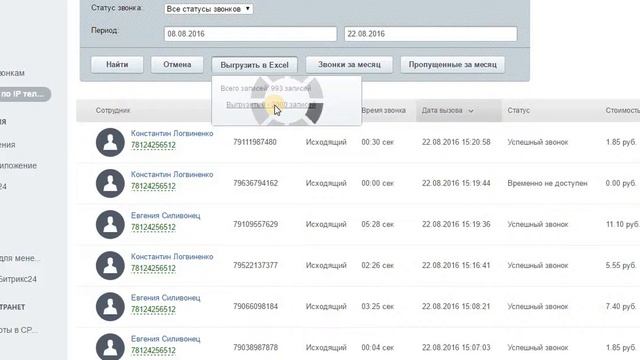This screenshot has width=640, height=360.
Task: Open Константин Логвиненко in 15:20:58 row
Action: (172, 133)
